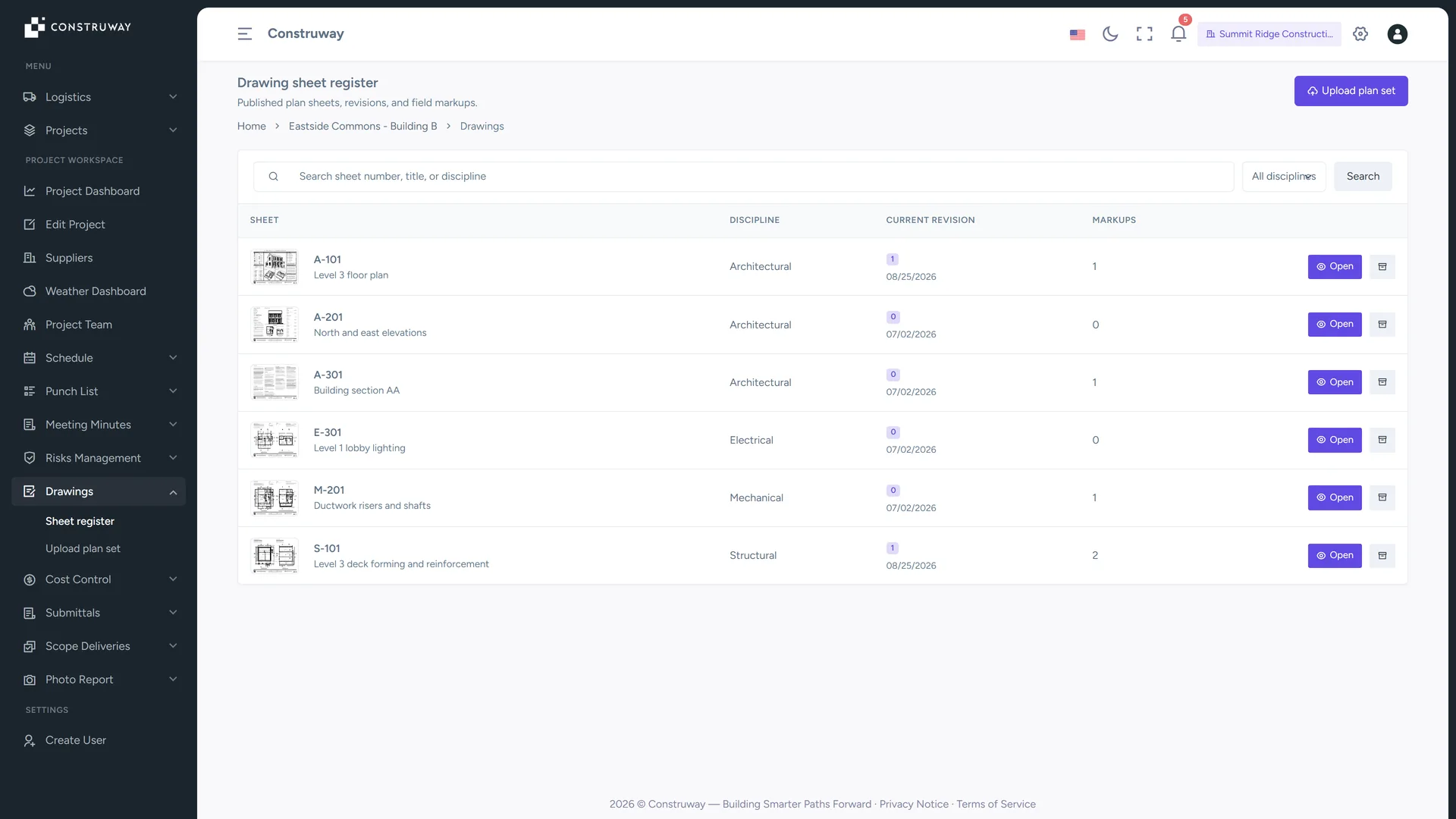The width and height of the screenshot is (1456, 819).
Task: Open the settings gear icon in header
Action: pos(1360,34)
